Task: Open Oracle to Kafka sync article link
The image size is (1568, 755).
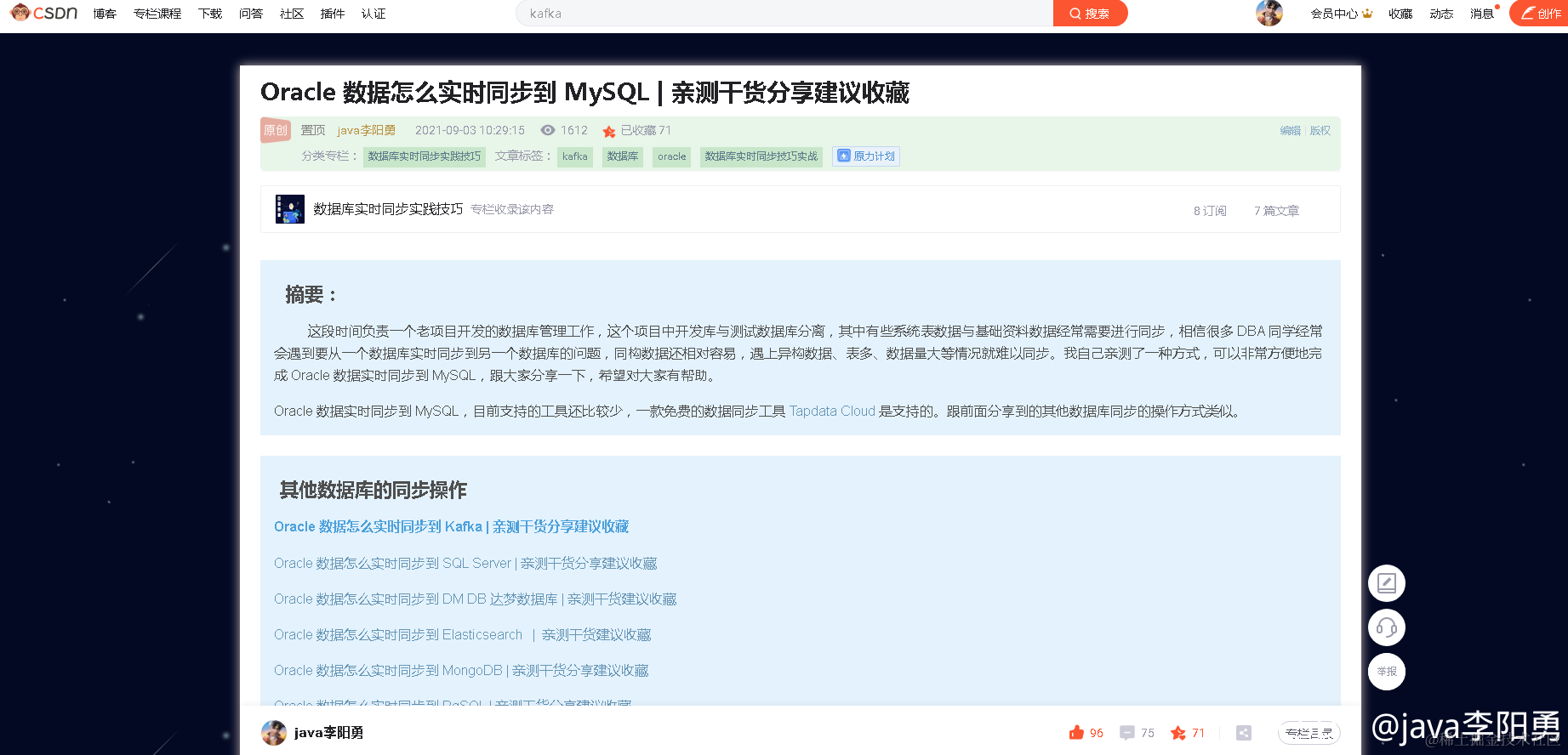Action: pyautogui.click(x=452, y=527)
